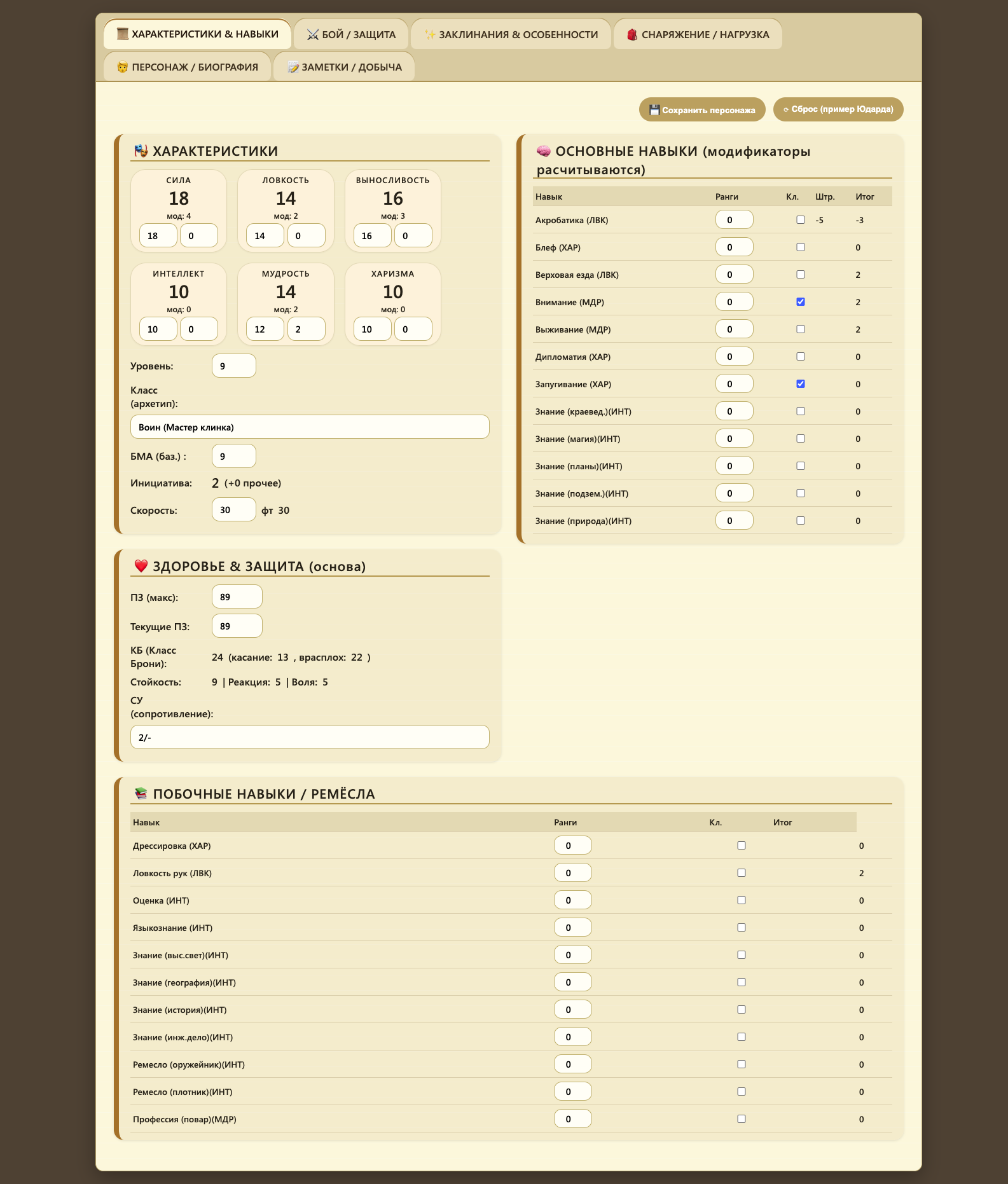Focus the Внимание (МДР) ranks input
Screen dimensions: 1008x1184
point(735,301)
